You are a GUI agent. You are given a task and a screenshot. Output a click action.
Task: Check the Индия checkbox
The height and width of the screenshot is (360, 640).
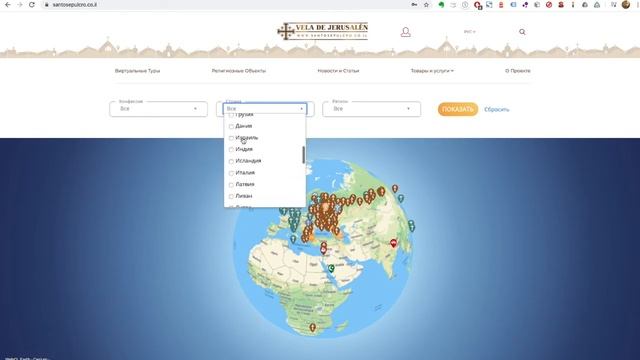coord(231,150)
